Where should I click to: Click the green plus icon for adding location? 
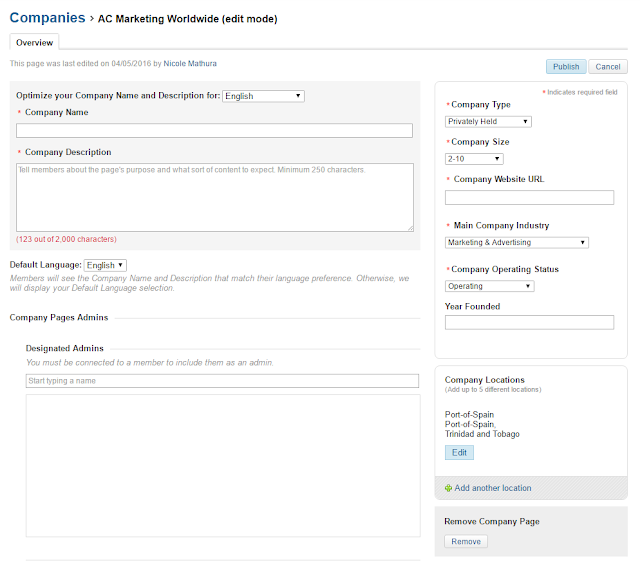(448, 488)
